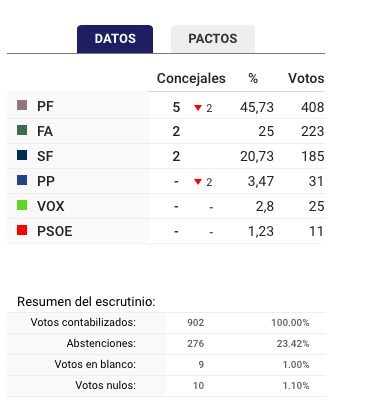Click the VOX party name
The height and width of the screenshot is (410, 366).
[x=51, y=206]
